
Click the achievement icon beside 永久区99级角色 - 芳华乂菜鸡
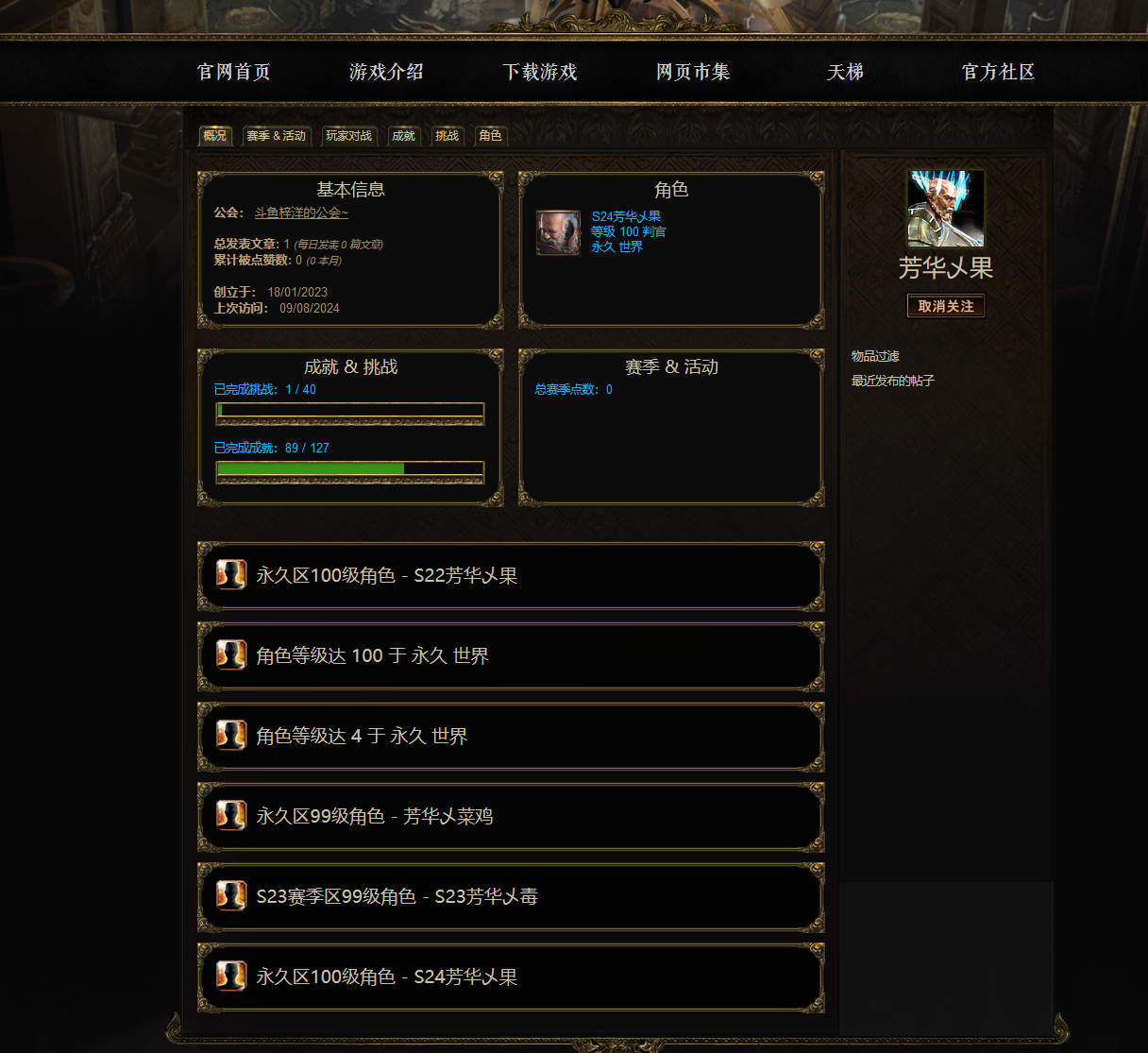[231, 815]
